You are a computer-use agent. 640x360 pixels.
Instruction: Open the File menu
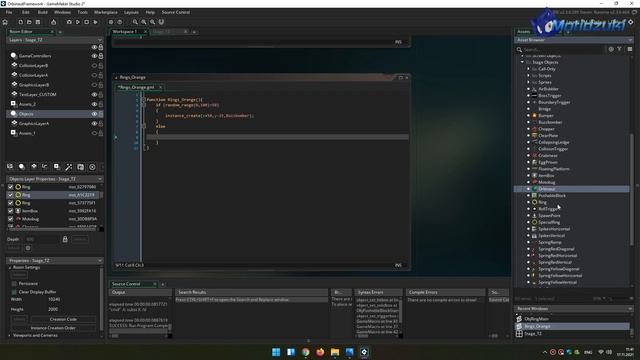click(9, 12)
